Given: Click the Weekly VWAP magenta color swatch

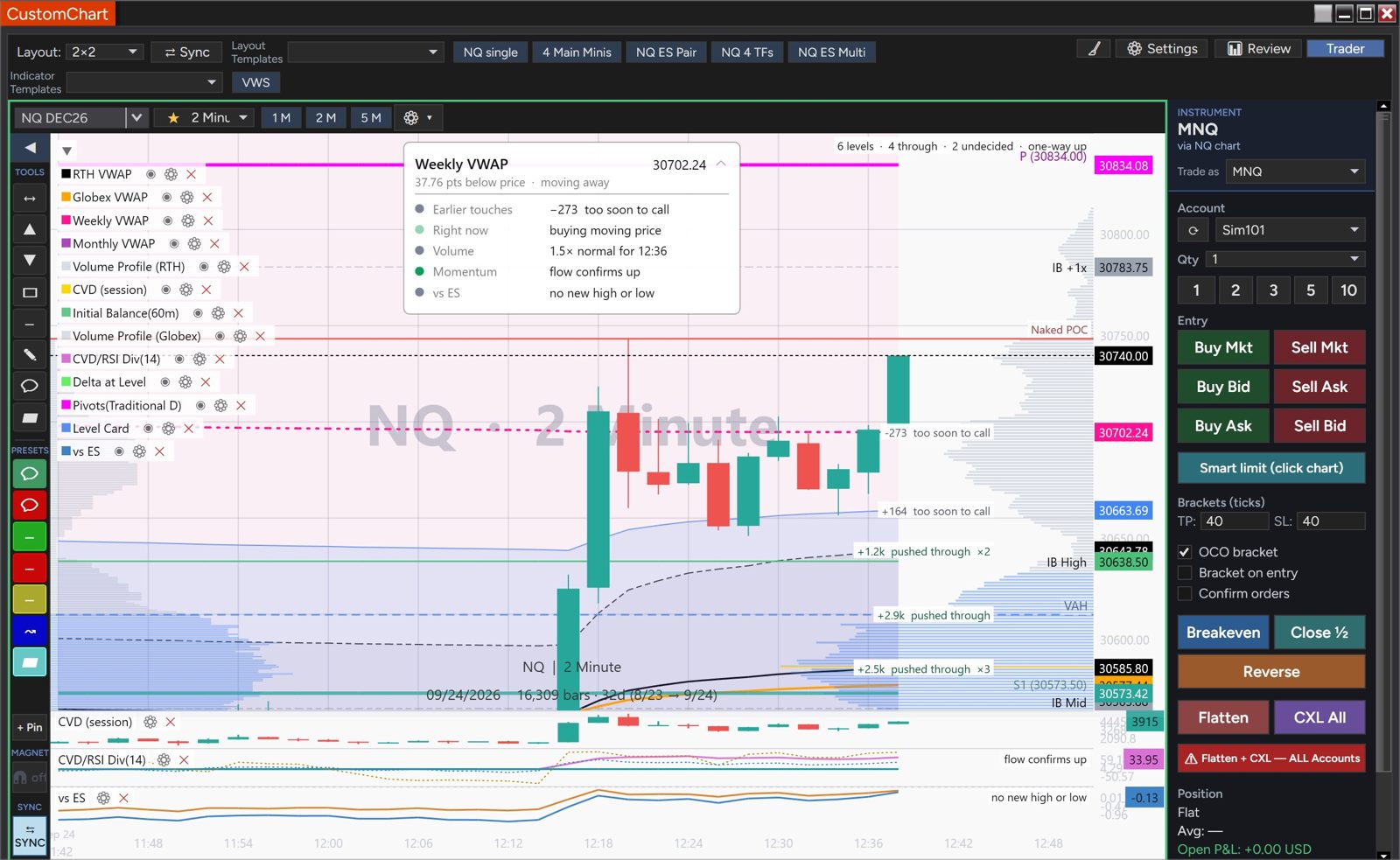Looking at the screenshot, I should click(66, 220).
